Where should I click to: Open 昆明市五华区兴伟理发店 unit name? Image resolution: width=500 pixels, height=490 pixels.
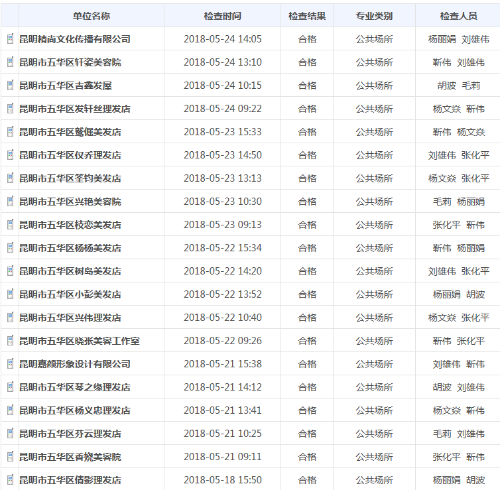(70, 318)
